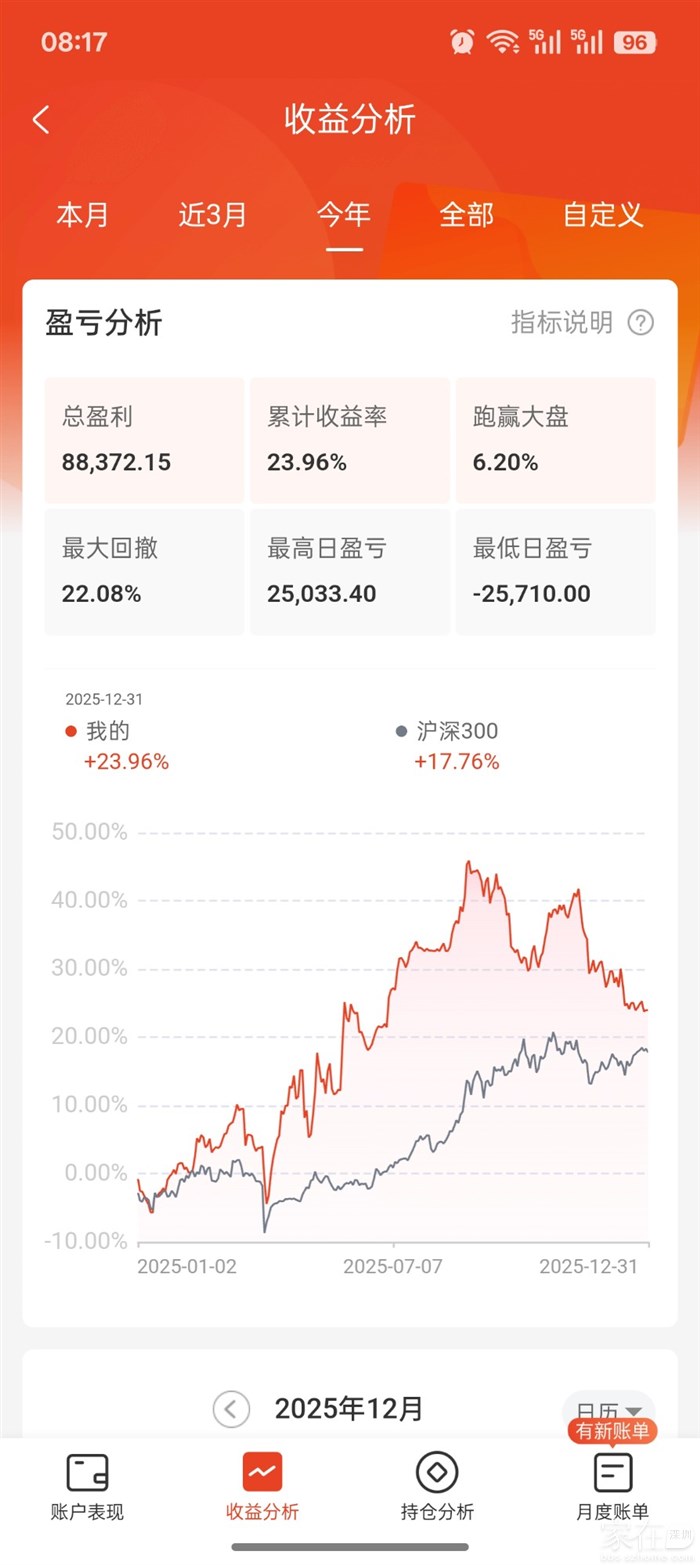
Task: Toggle 沪深300 gray legend series
Action: coord(447,731)
